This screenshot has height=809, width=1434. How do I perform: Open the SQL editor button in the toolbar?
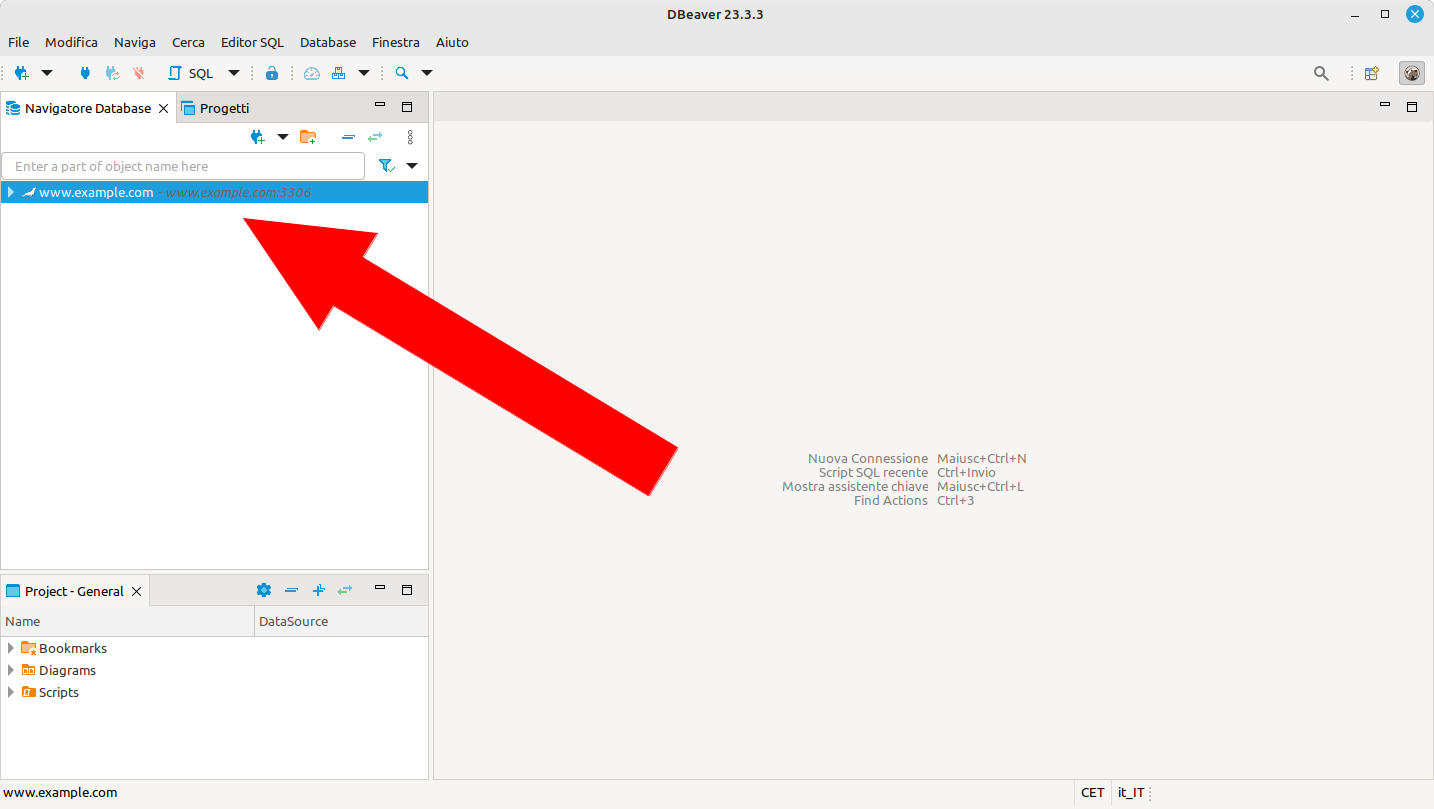tap(191, 73)
